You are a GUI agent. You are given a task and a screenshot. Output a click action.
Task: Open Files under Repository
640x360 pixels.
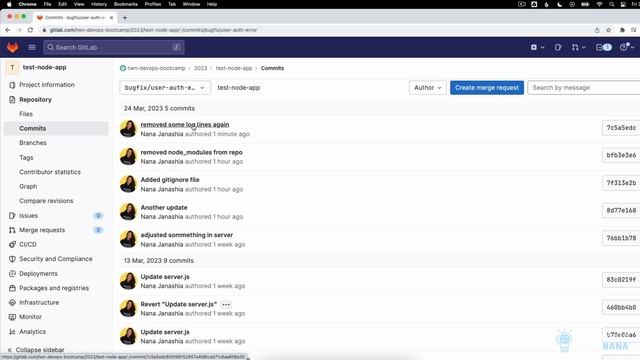(26, 114)
